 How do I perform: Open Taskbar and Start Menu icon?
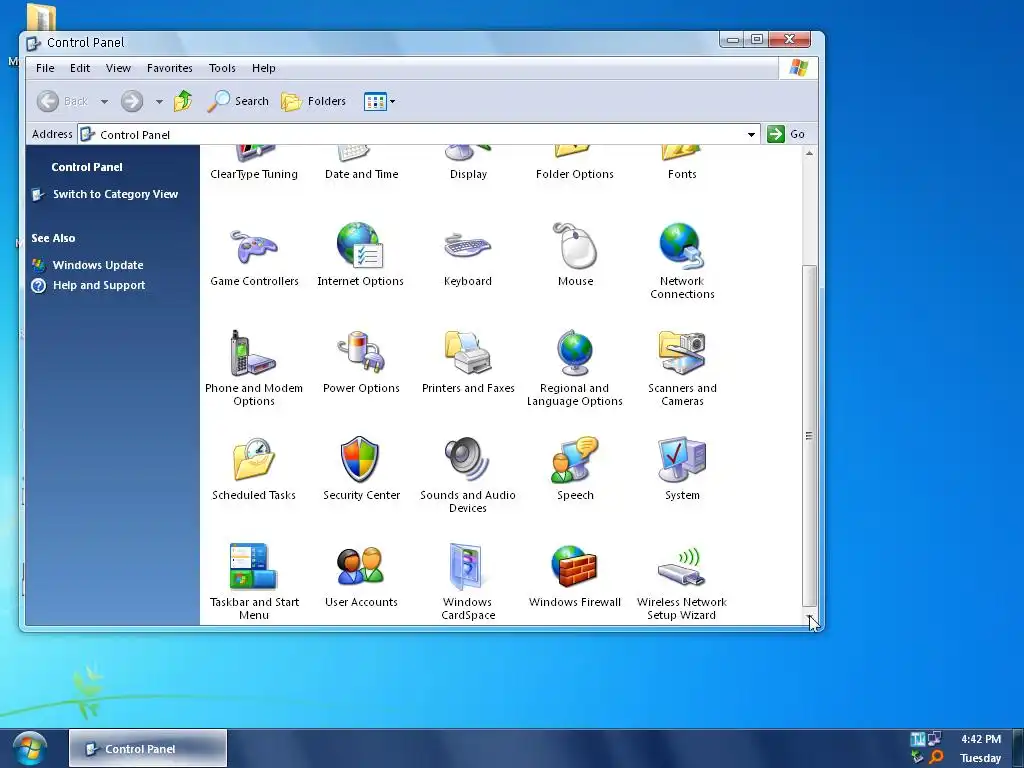click(x=253, y=566)
